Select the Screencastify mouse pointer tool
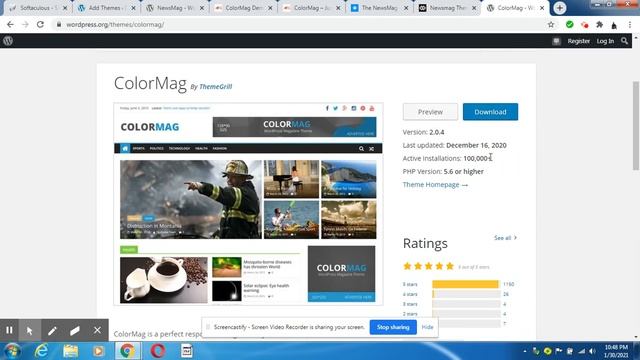 click(30, 330)
